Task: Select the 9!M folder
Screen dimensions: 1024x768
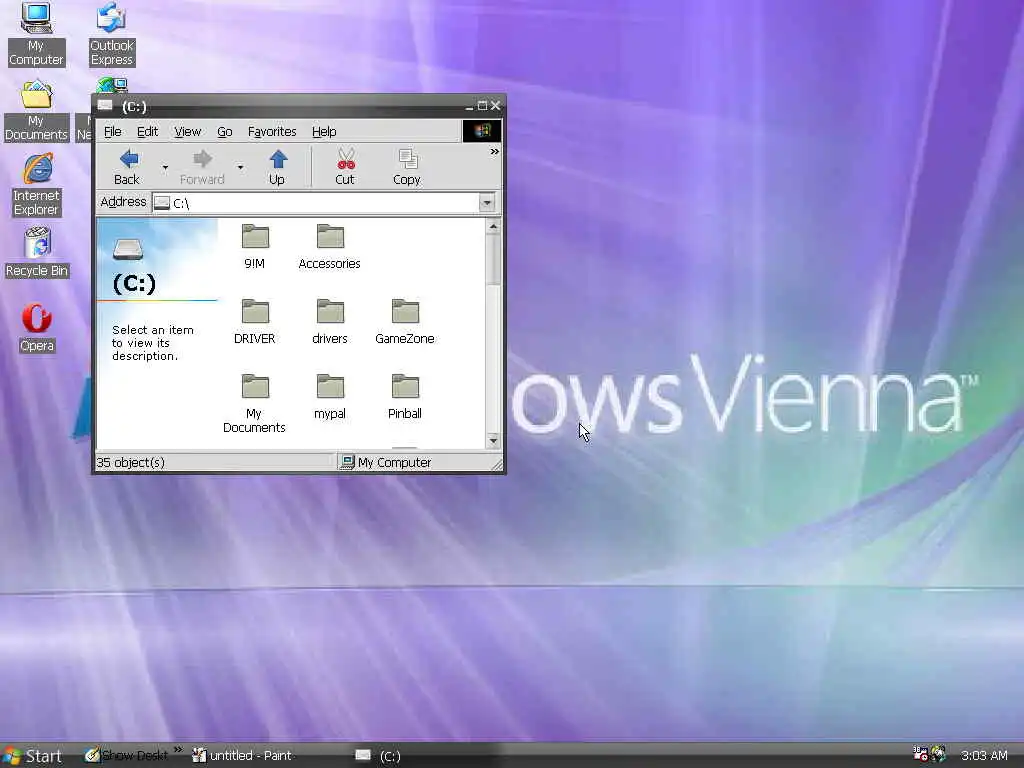Action: click(255, 247)
